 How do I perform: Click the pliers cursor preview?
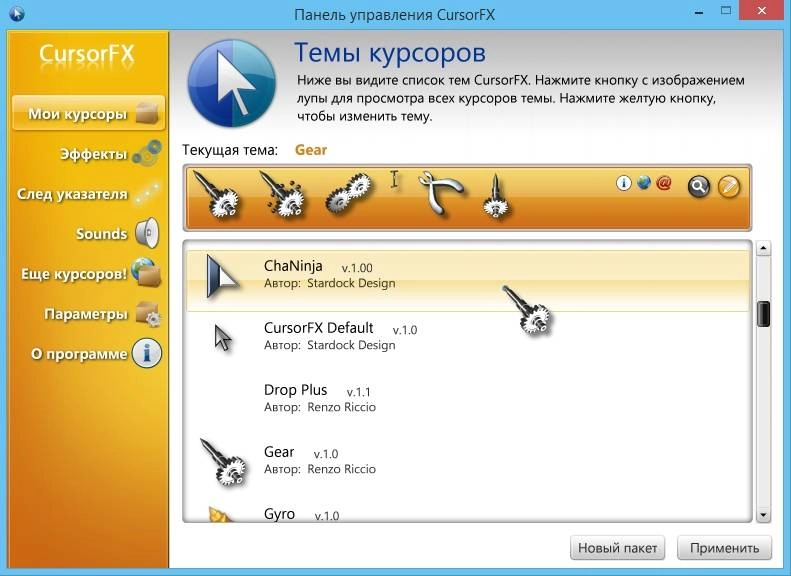tap(440, 193)
